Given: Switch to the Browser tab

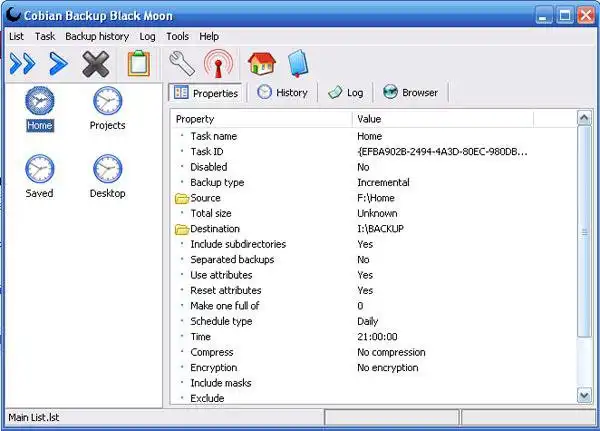Looking at the screenshot, I should click(411, 93).
